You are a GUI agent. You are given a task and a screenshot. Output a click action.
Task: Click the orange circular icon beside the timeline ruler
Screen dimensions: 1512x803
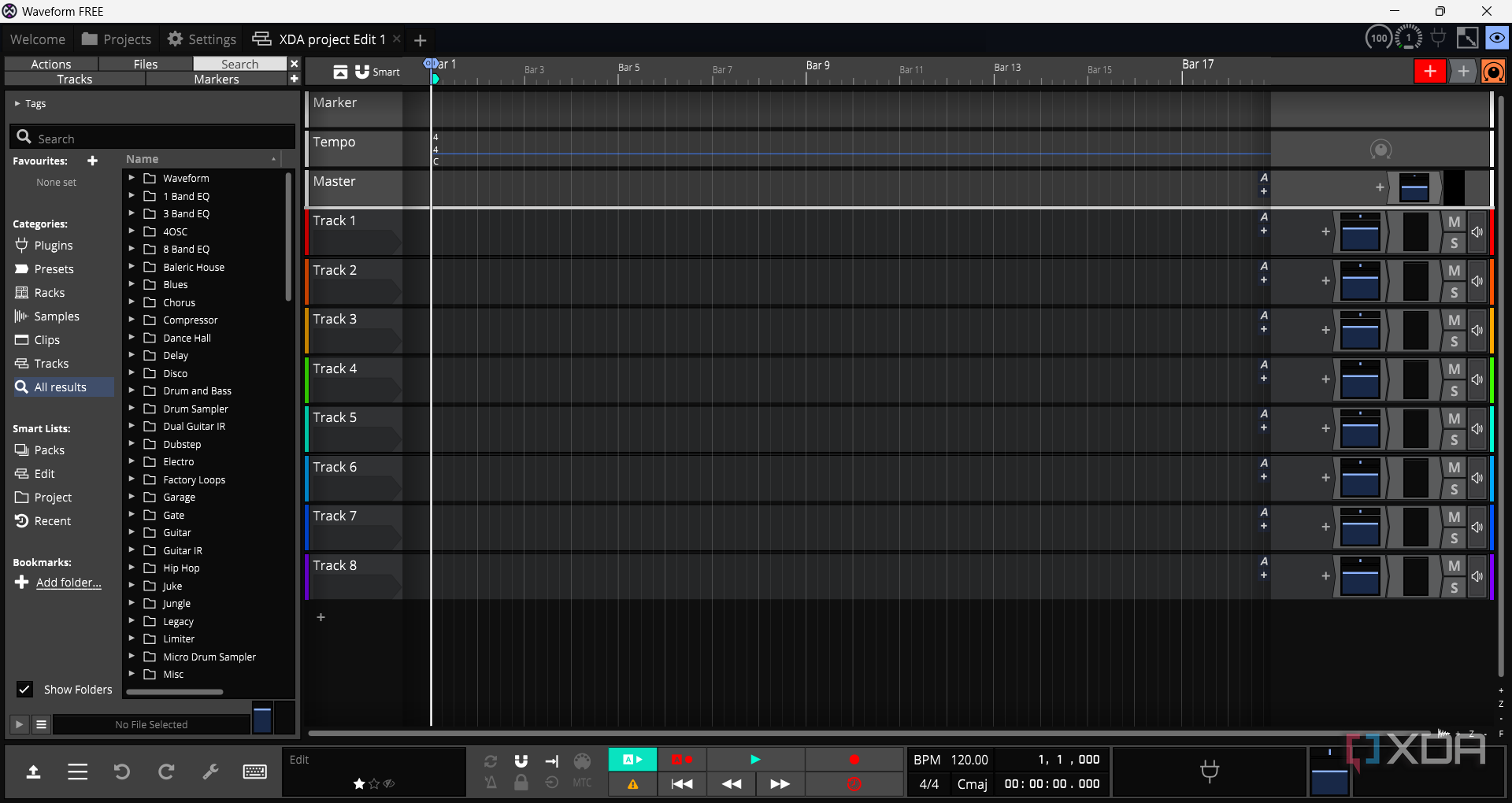pyautogui.click(x=1493, y=72)
